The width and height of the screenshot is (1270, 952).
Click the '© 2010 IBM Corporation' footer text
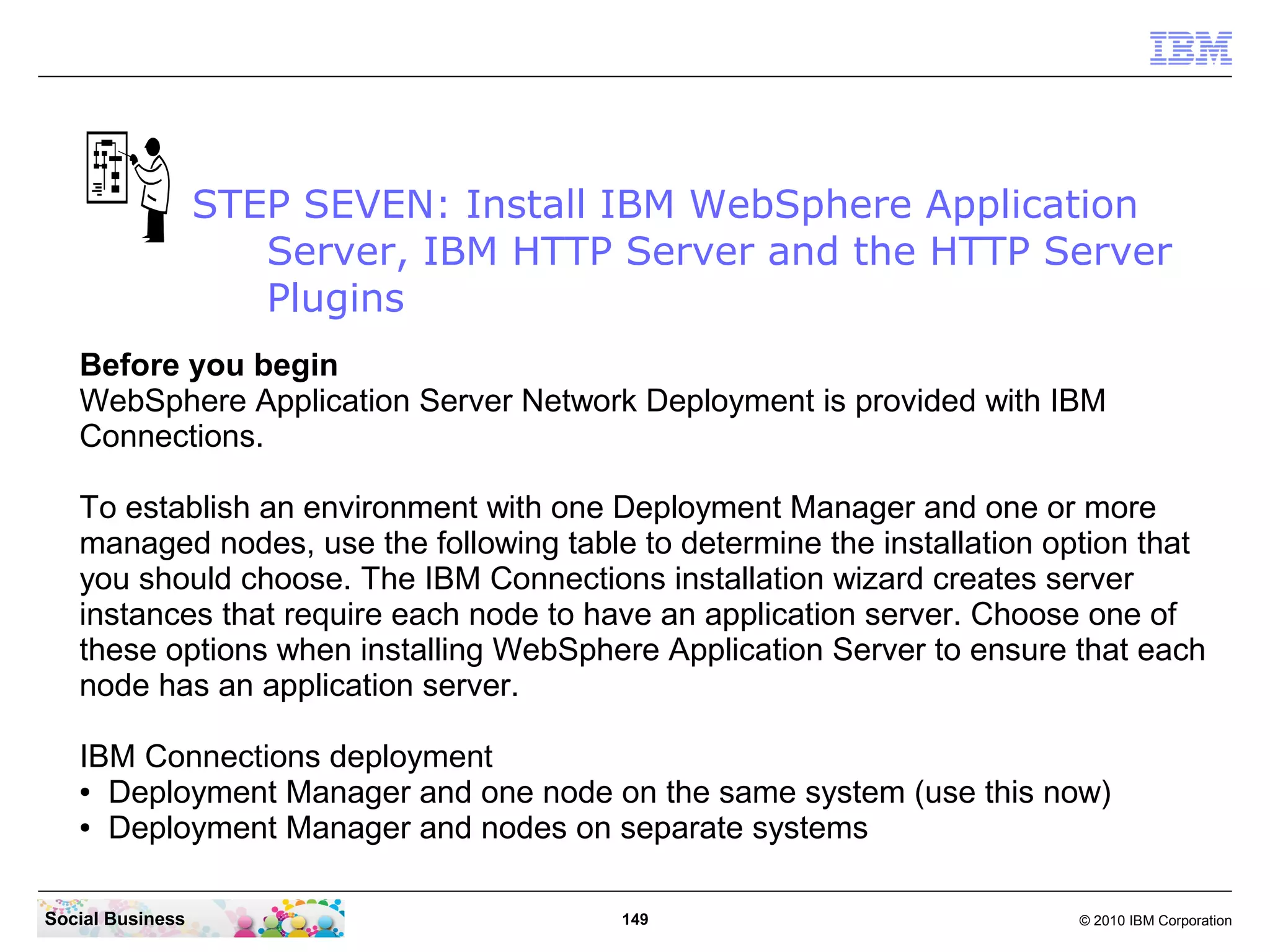[1155, 920]
